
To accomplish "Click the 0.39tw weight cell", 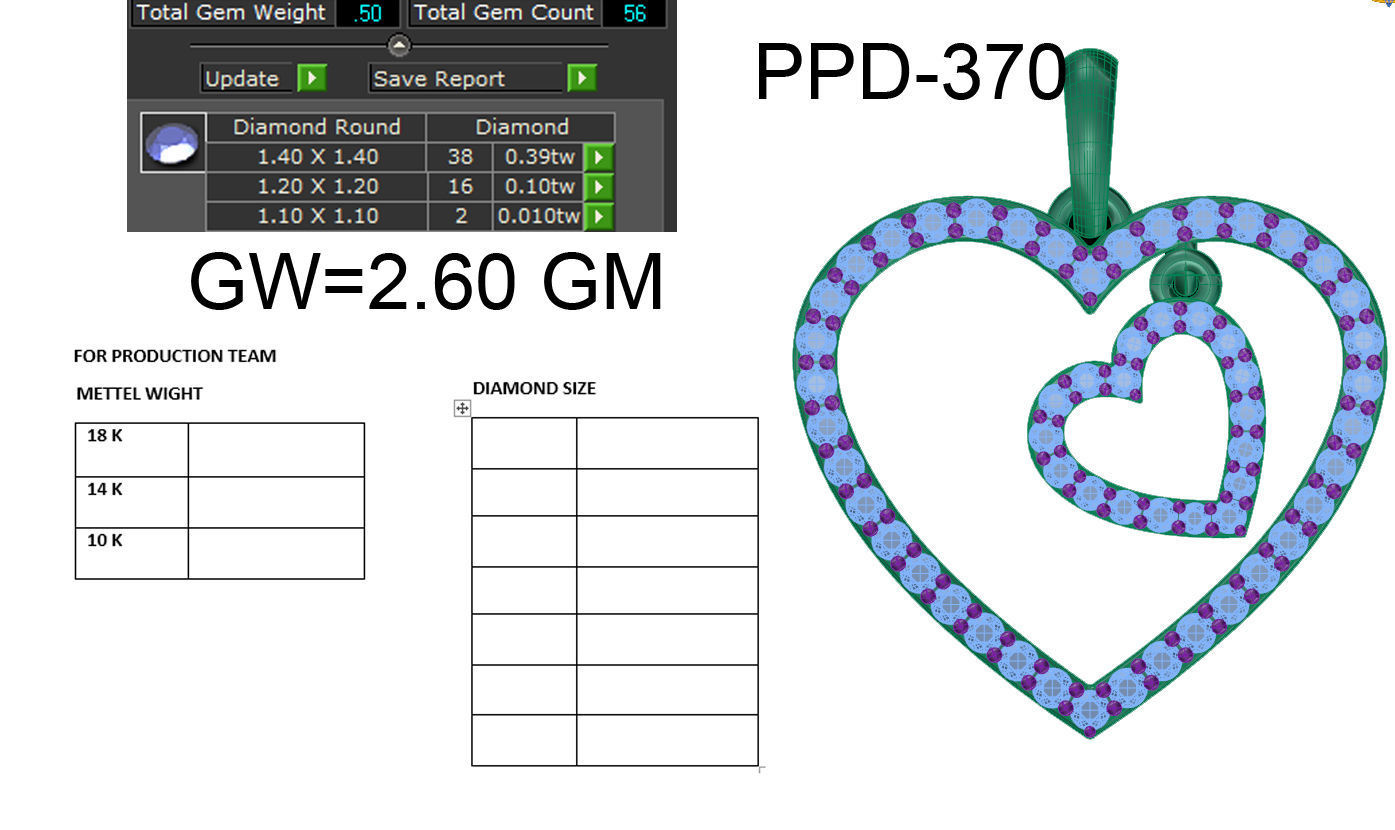I will point(538,157).
